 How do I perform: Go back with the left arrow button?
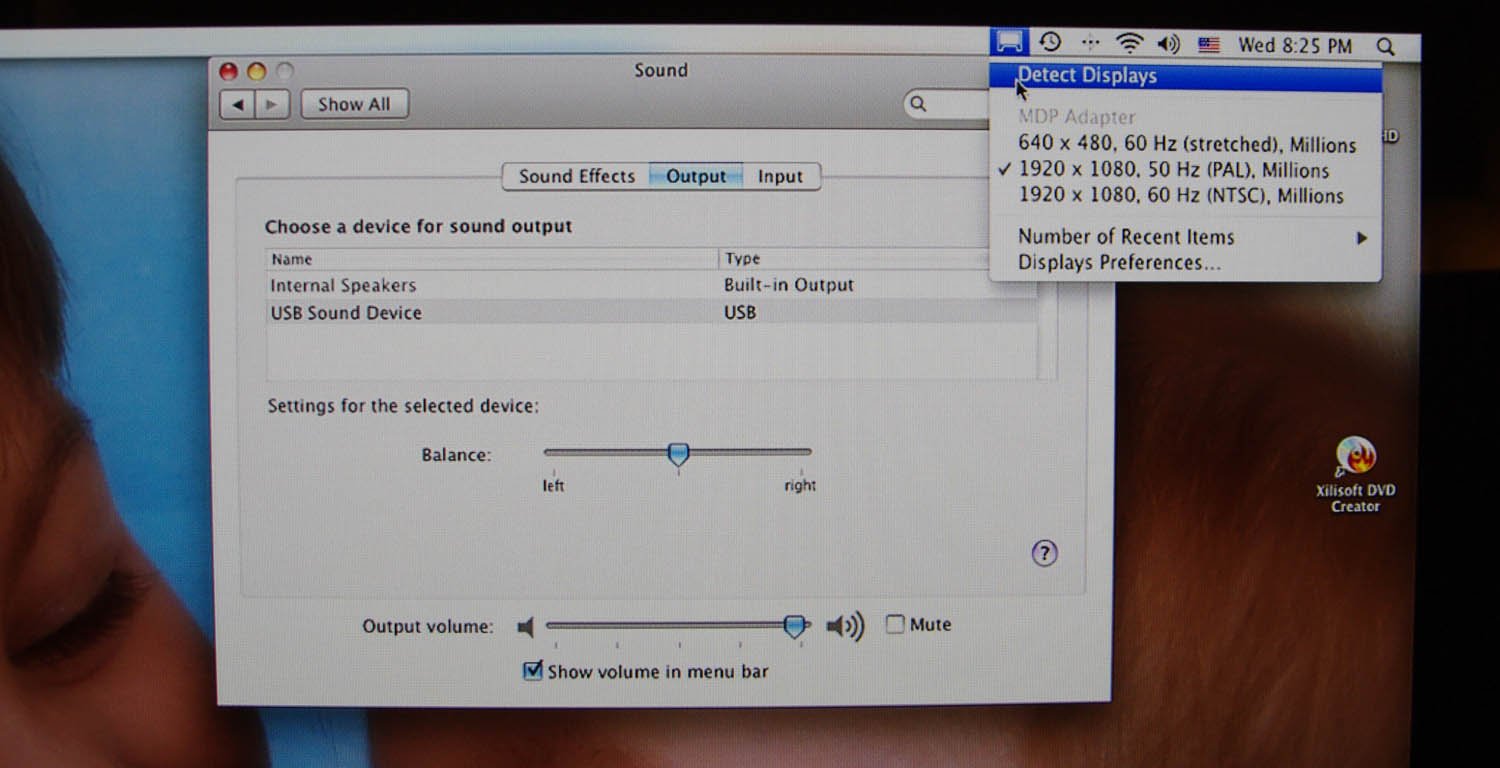pos(237,104)
